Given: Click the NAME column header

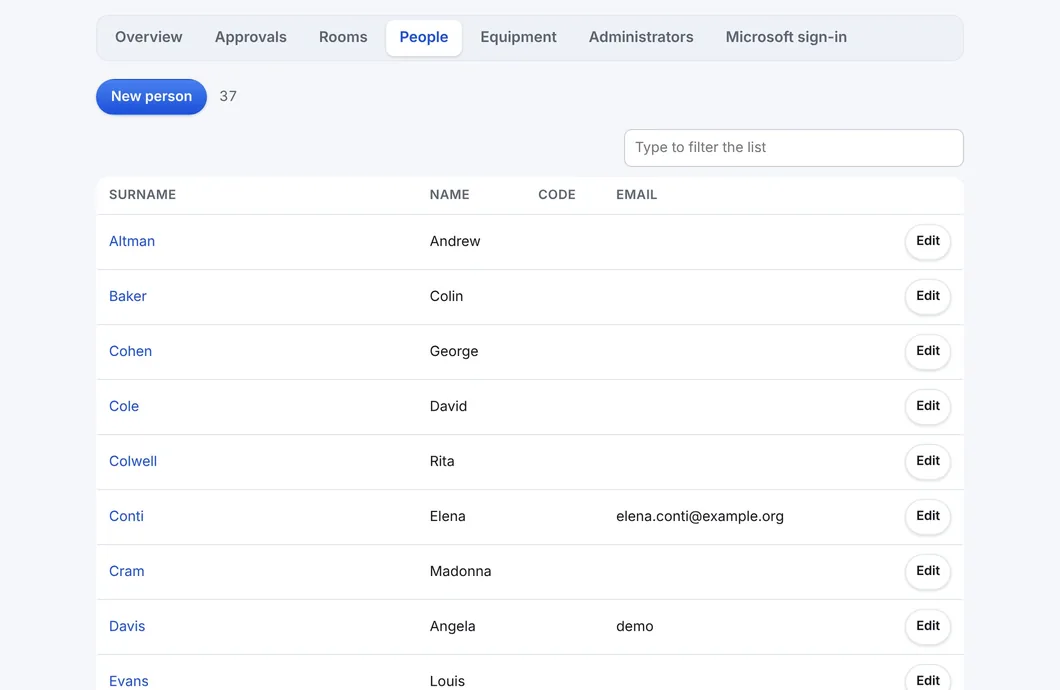Looking at the screenshot, I should [x=450, y=195].
